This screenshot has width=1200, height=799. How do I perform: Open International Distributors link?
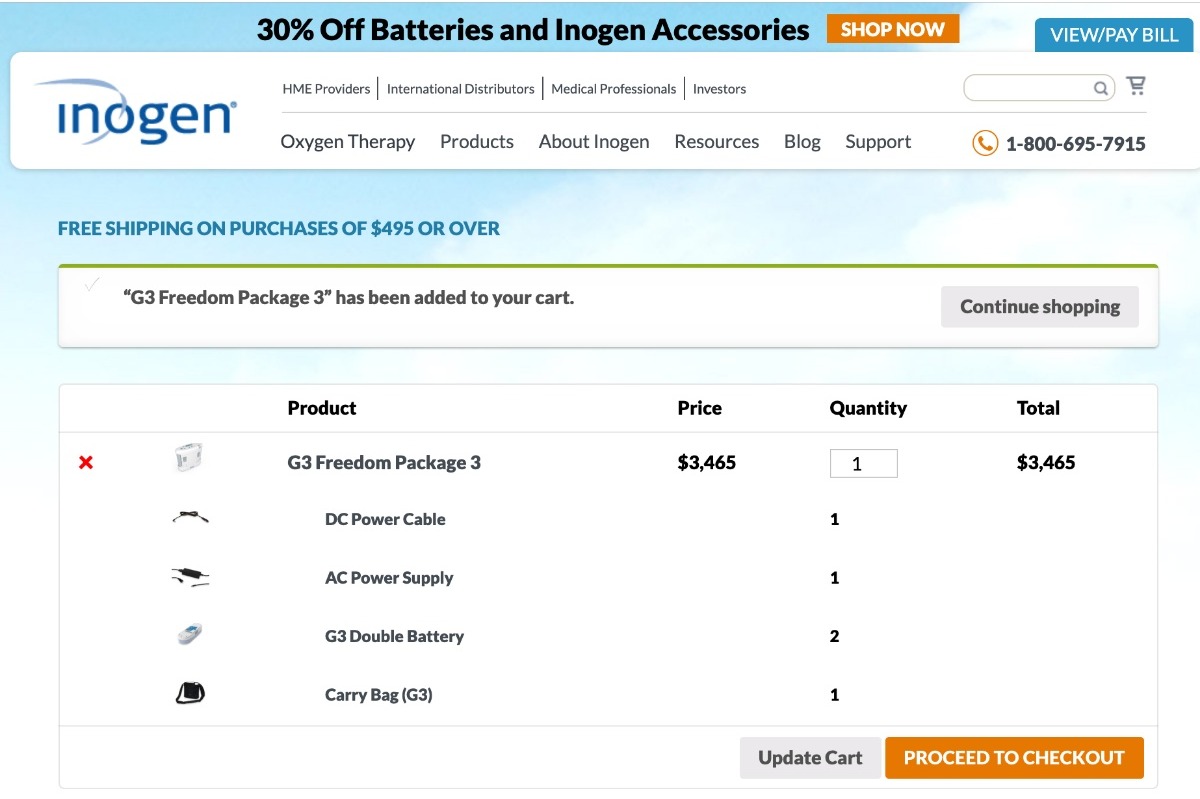click(x=461, y=89)
